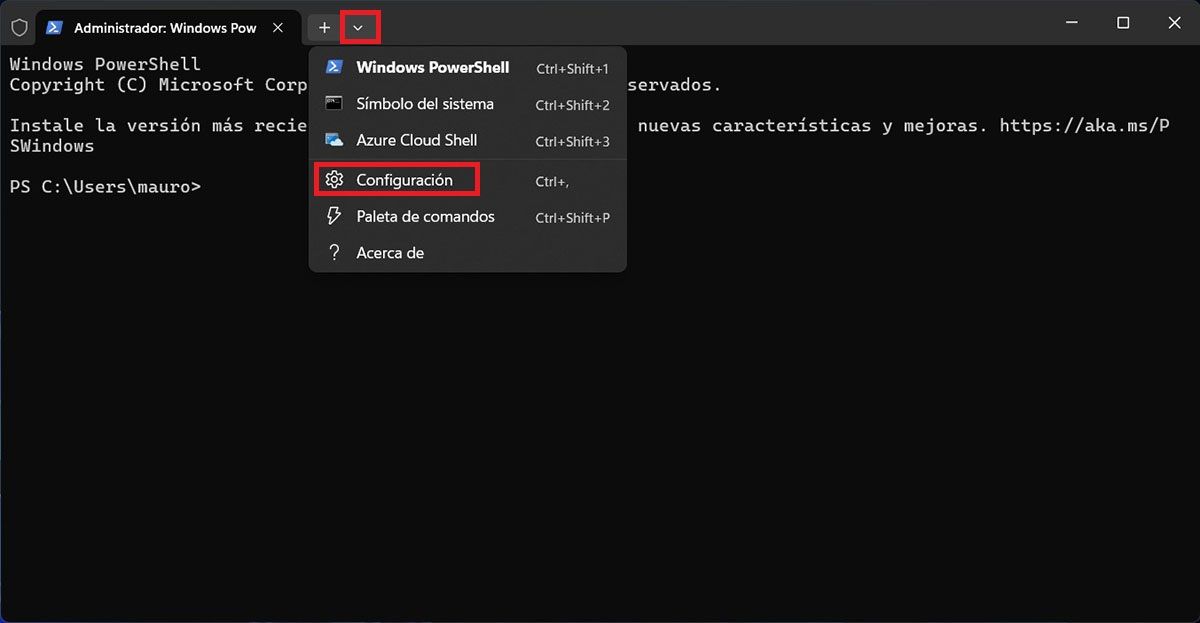
Task: Close the Terminal window
Action: [x=1174, y=23]
